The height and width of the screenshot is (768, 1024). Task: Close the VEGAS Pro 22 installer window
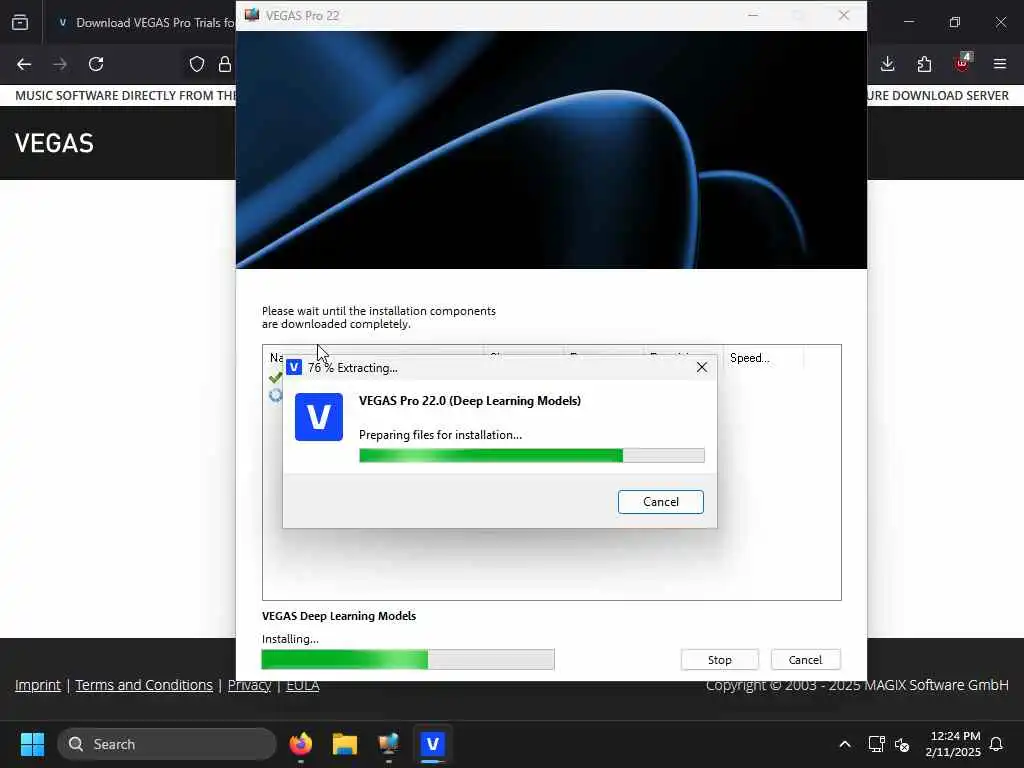(x=843, y=15)
